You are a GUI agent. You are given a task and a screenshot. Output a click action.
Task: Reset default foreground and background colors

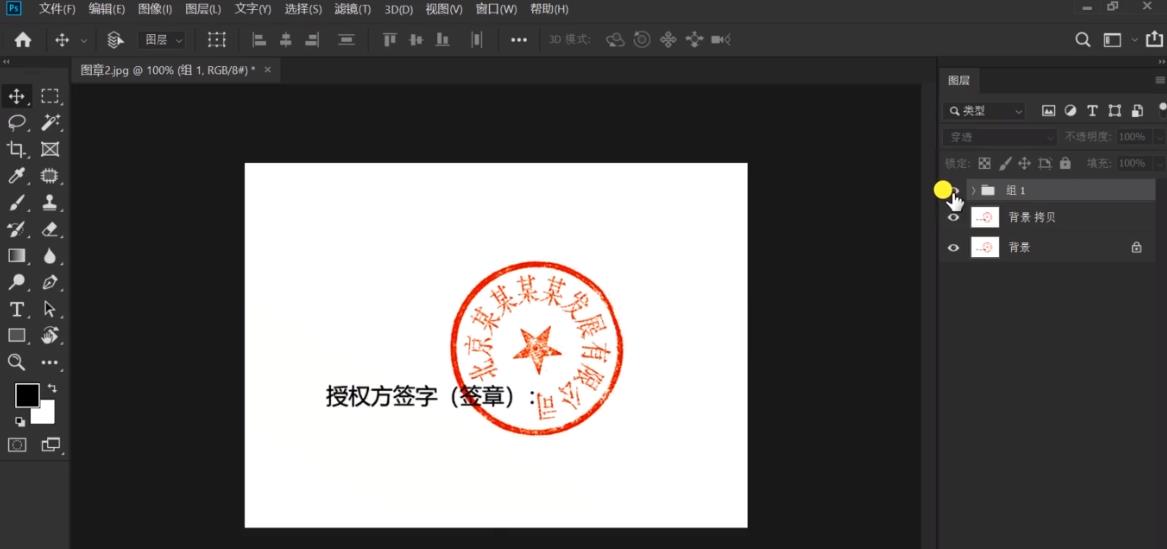20,422
